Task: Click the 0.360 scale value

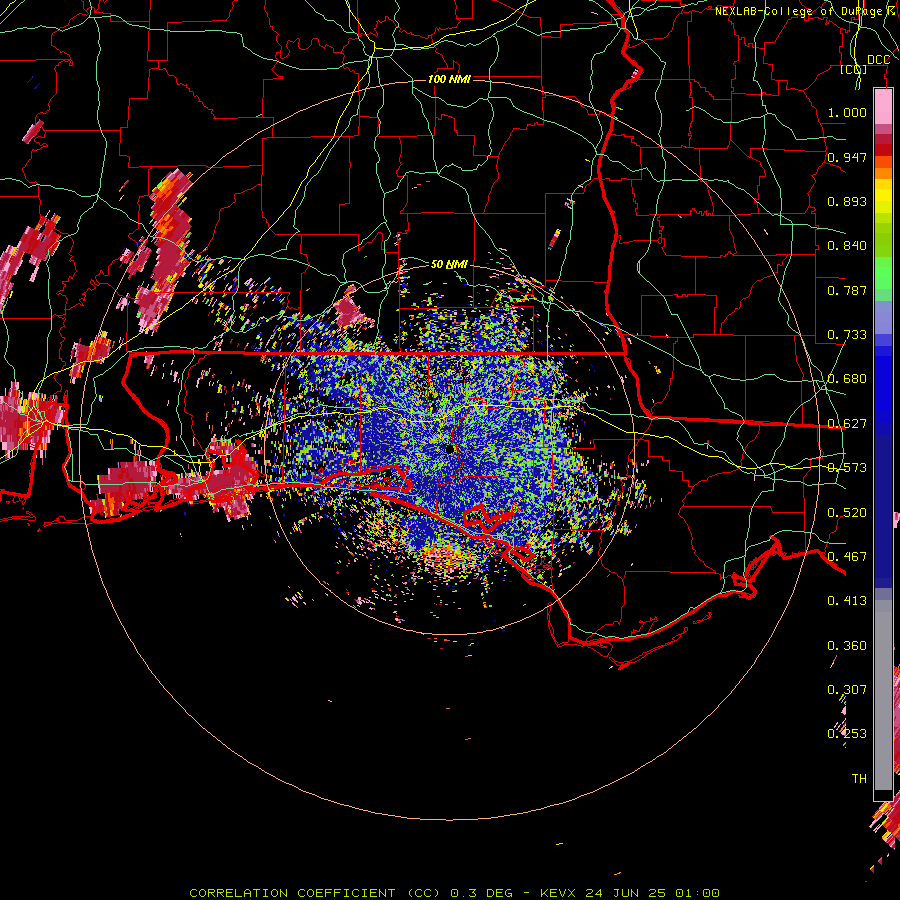Action: pos(847,646)
